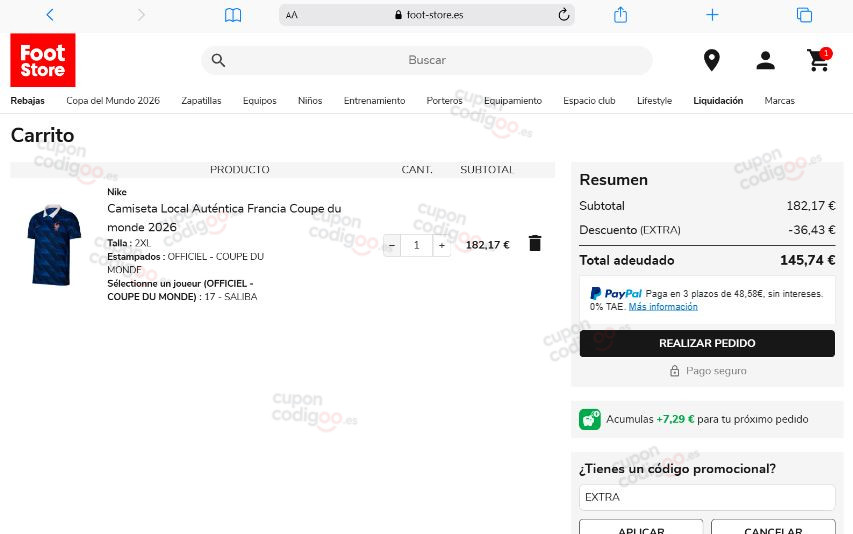Click the Talla : 2XL text
The image size is (853, 534).
point(129,243)
